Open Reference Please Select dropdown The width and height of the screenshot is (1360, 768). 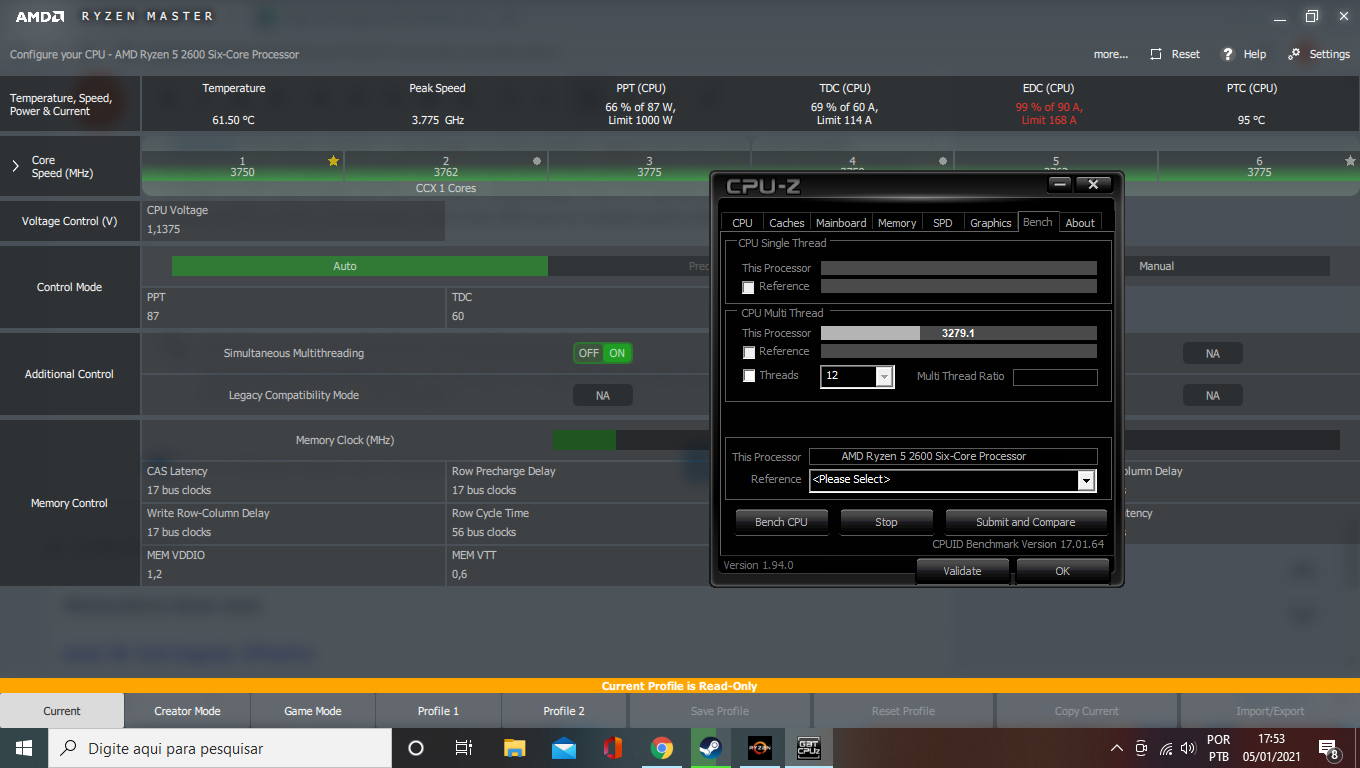tap(1086, 480)
